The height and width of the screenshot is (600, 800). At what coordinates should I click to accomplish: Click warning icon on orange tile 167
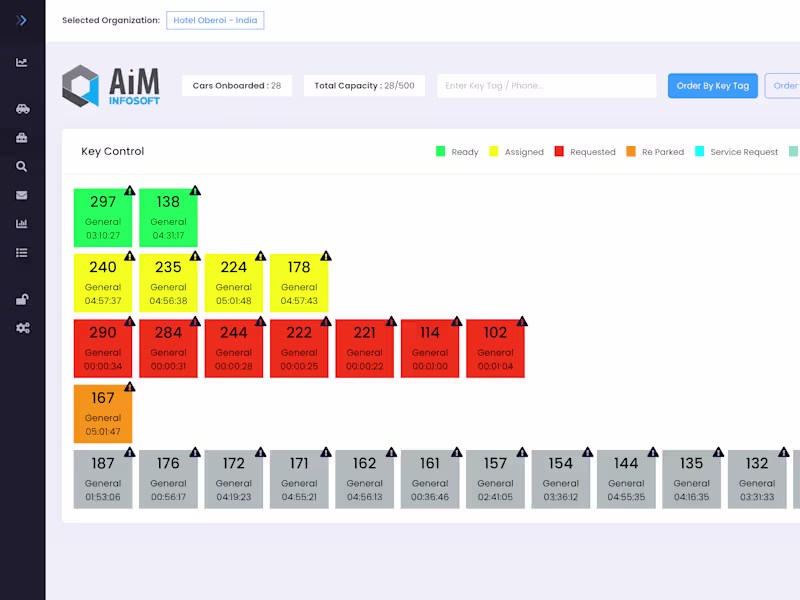130,387
